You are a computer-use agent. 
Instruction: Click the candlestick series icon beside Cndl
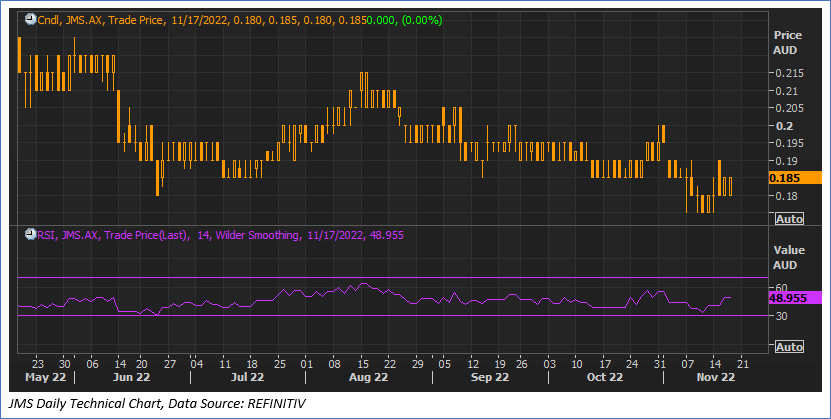tap(30, 20)
